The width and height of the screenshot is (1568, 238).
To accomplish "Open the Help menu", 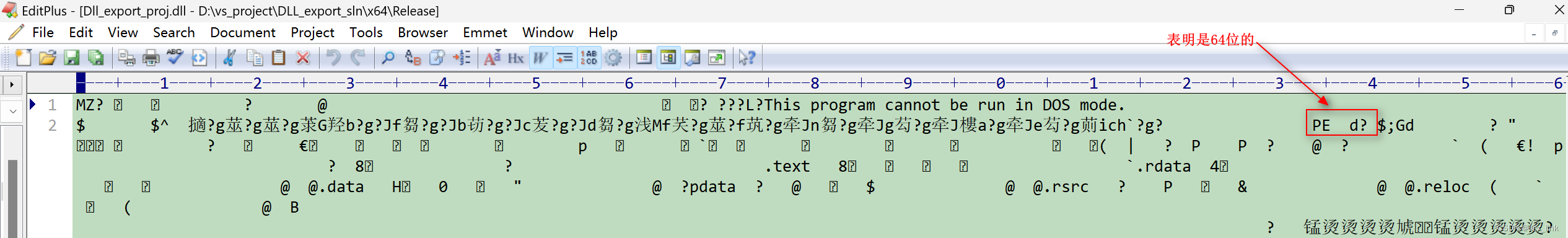I will 603,32.
